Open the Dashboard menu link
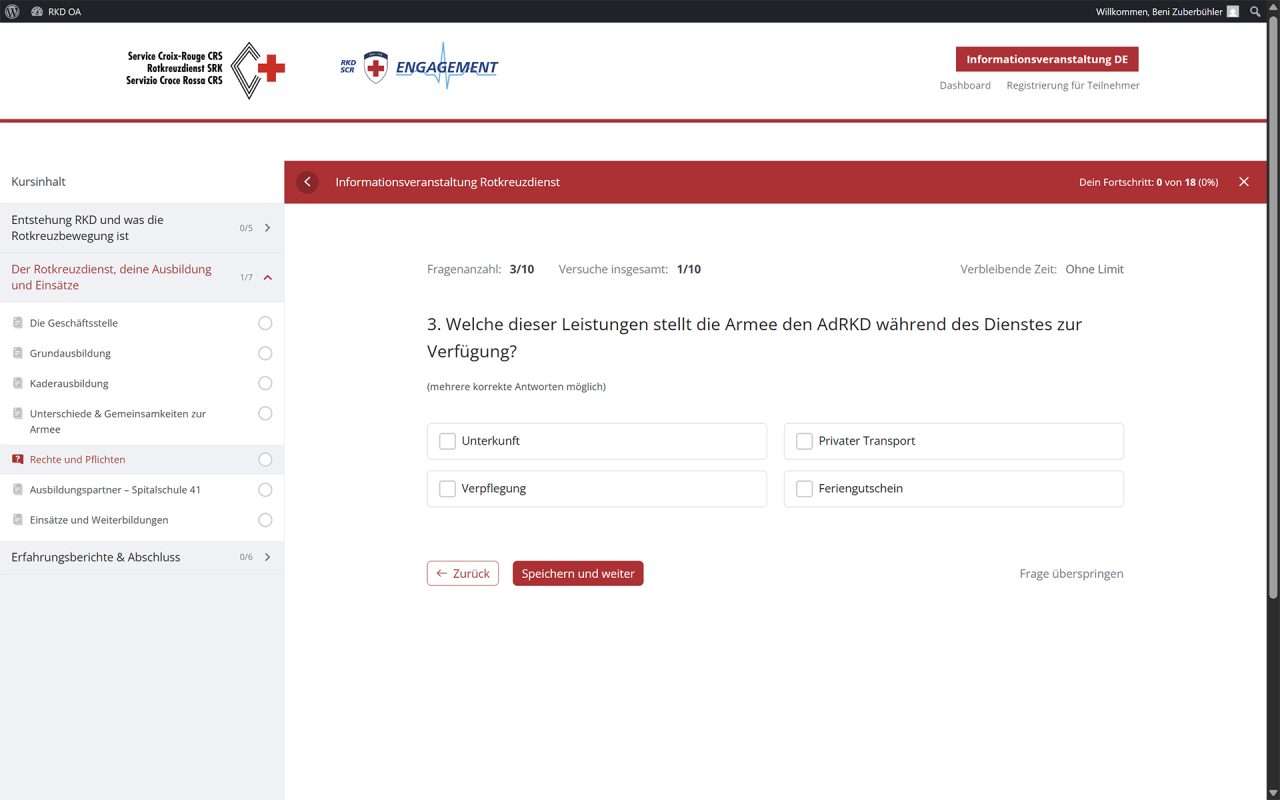This screenshot has height=800, width=1280. point(965,86)
